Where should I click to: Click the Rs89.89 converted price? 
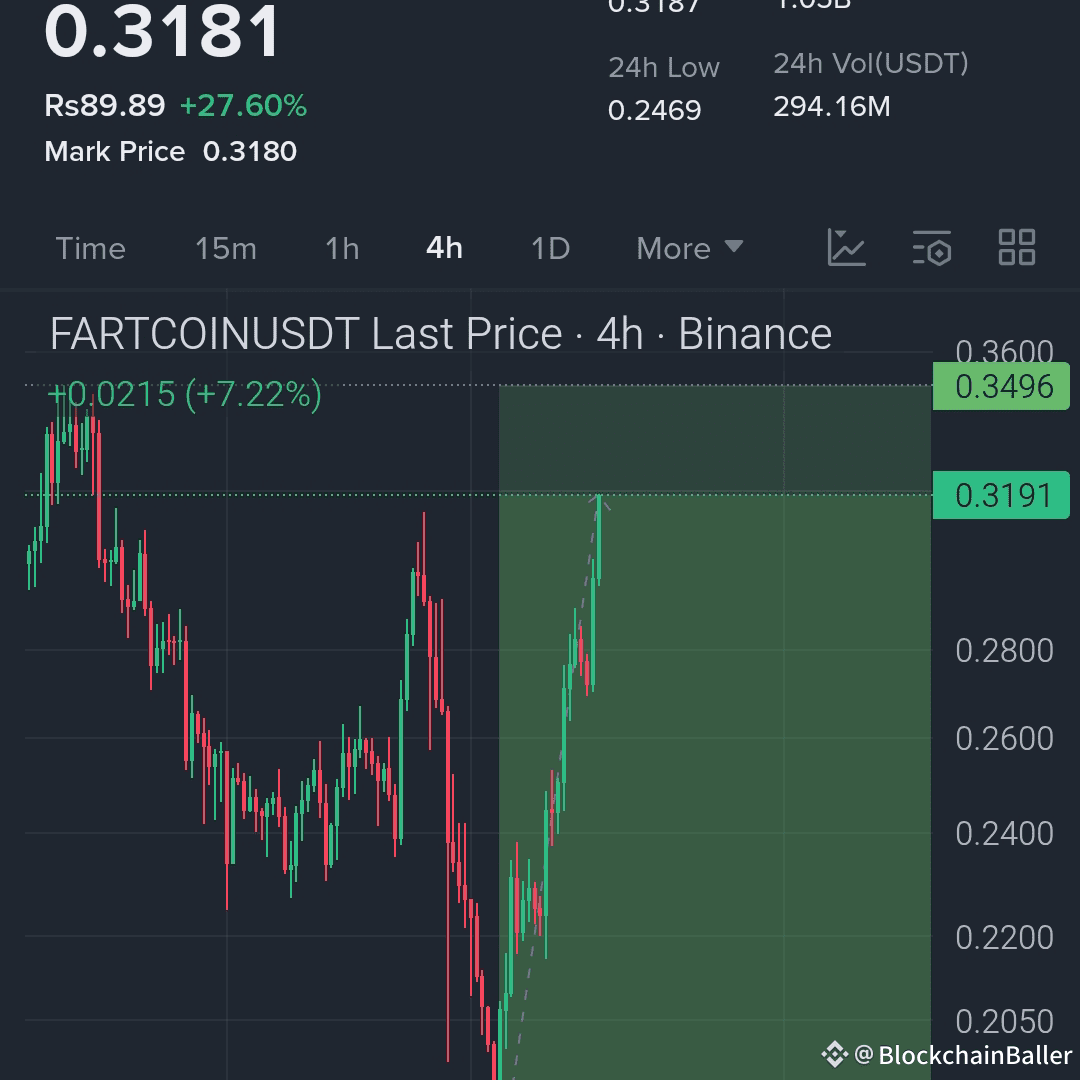click(105, 105)
